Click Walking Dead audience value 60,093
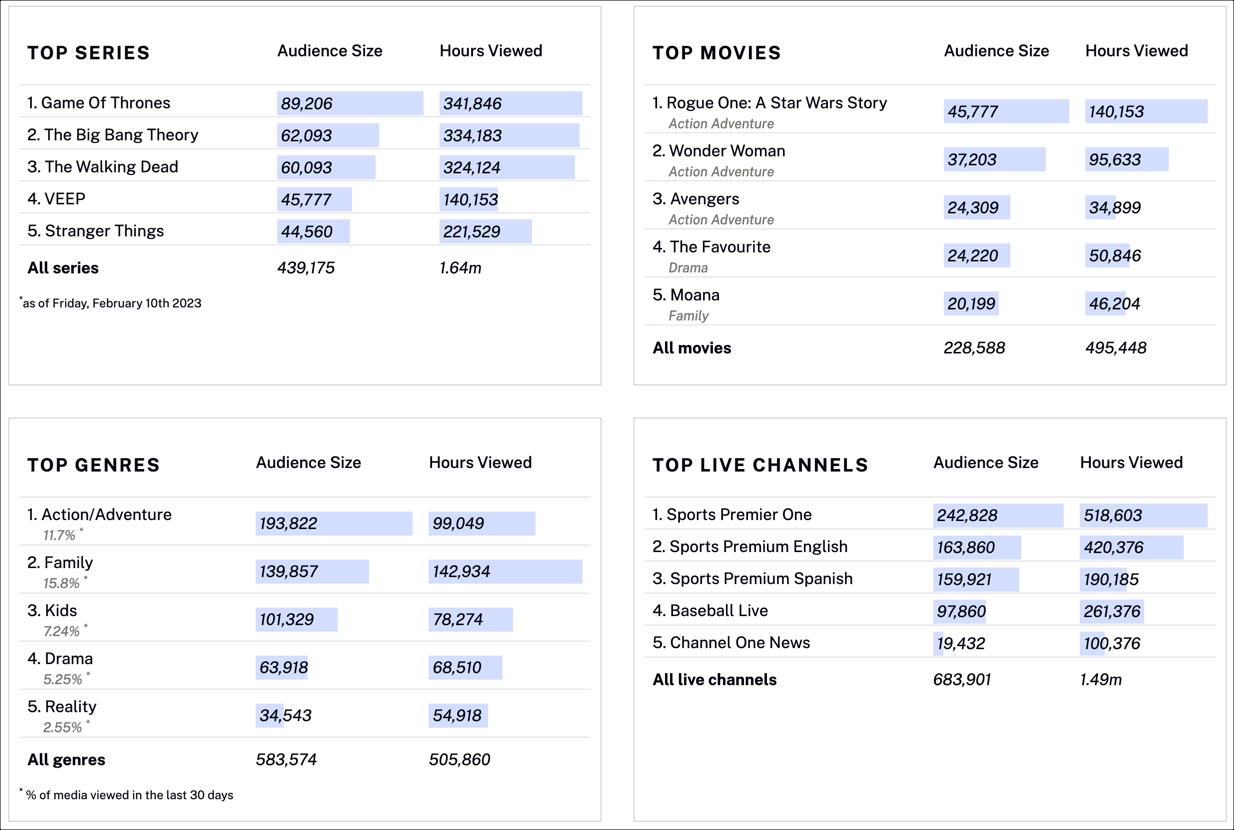1234x830 pixels. click(x=307, y=168)
